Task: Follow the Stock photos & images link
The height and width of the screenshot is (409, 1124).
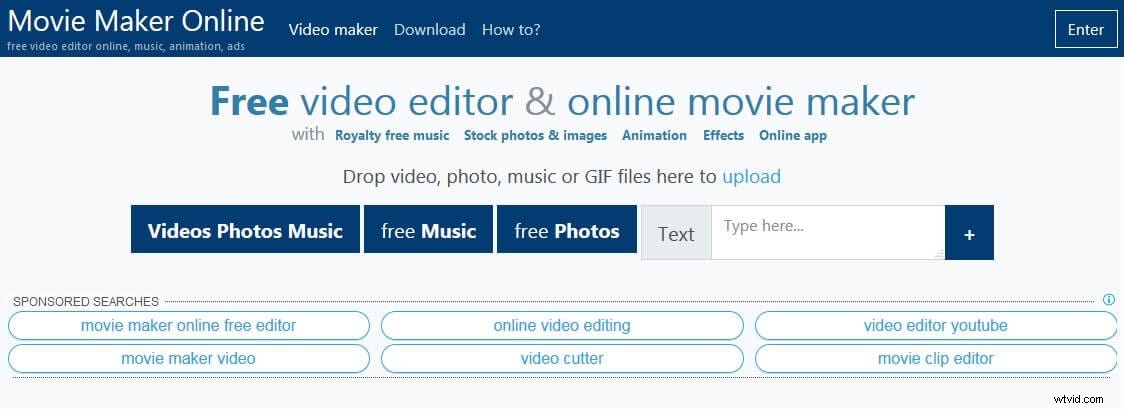Action: point(535,135)
